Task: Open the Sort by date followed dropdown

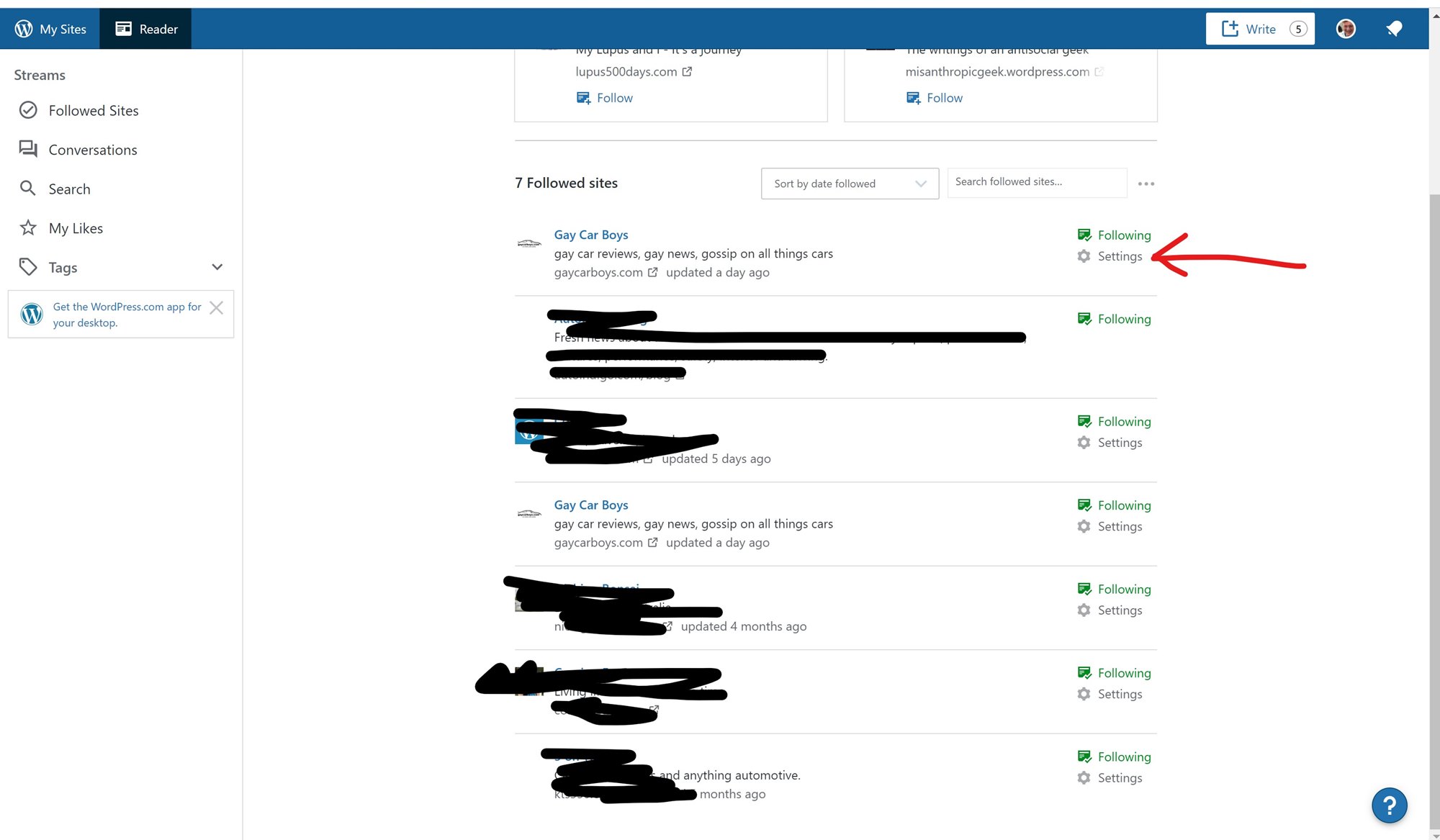Action: 850,184
